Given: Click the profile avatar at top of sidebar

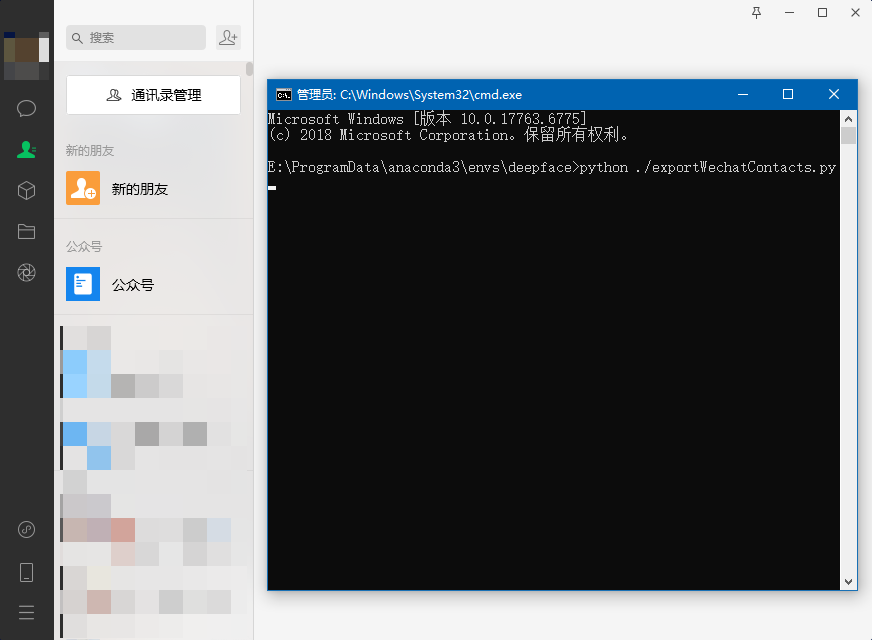Looking at the screenshot, I should 26,56.
